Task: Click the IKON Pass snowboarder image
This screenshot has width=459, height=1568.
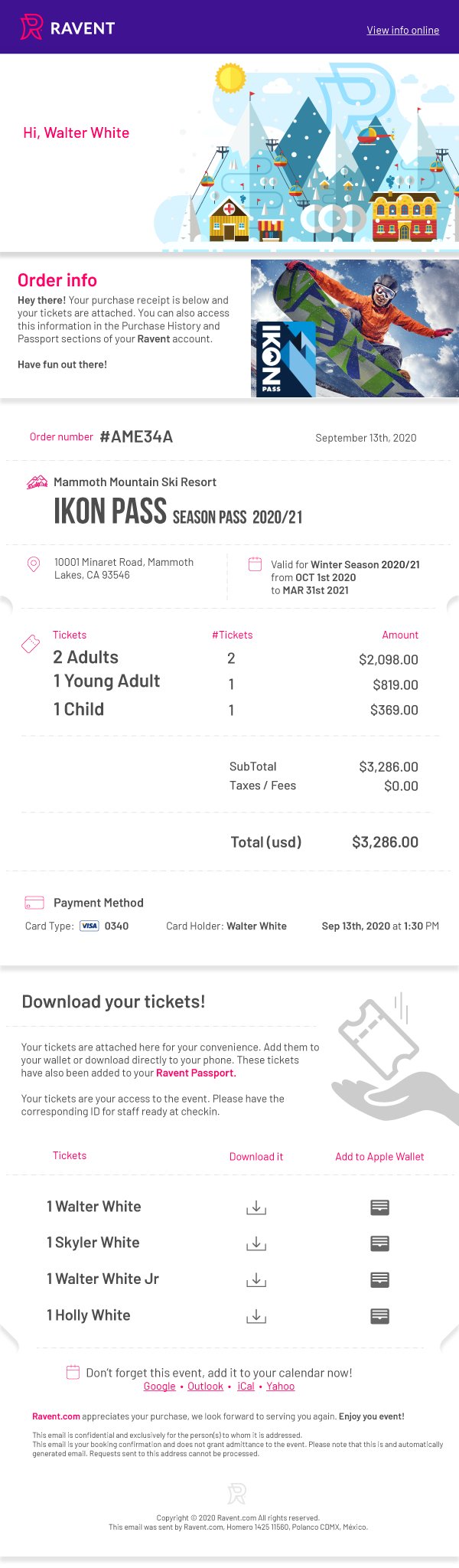Action: [x=355, y=328]
